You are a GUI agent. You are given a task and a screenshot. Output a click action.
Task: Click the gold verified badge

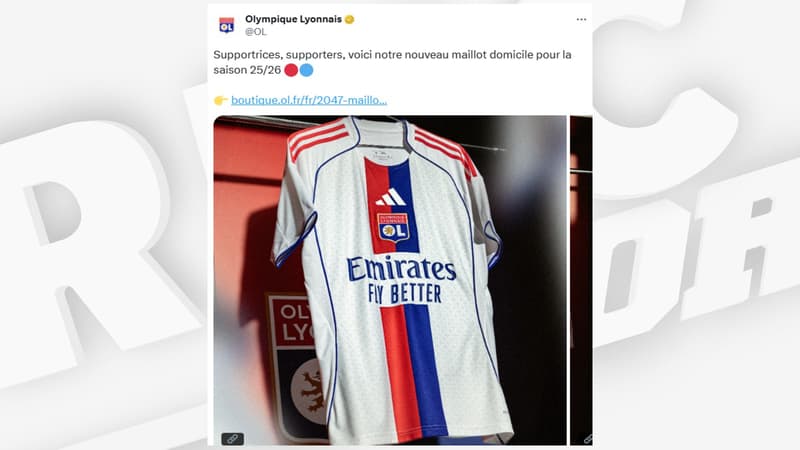point(349,19)
